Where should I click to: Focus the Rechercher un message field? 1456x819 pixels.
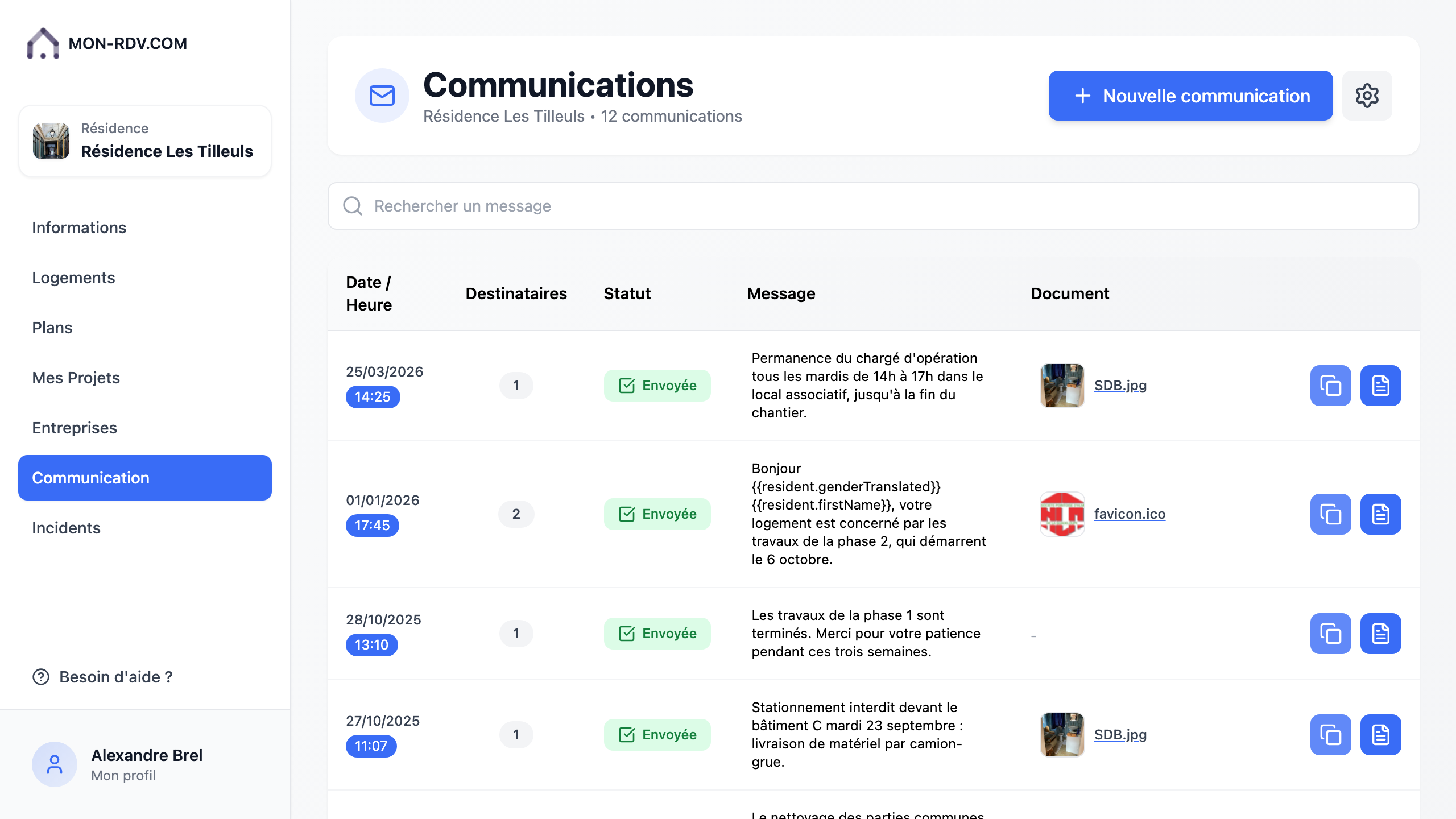(873, 206)
